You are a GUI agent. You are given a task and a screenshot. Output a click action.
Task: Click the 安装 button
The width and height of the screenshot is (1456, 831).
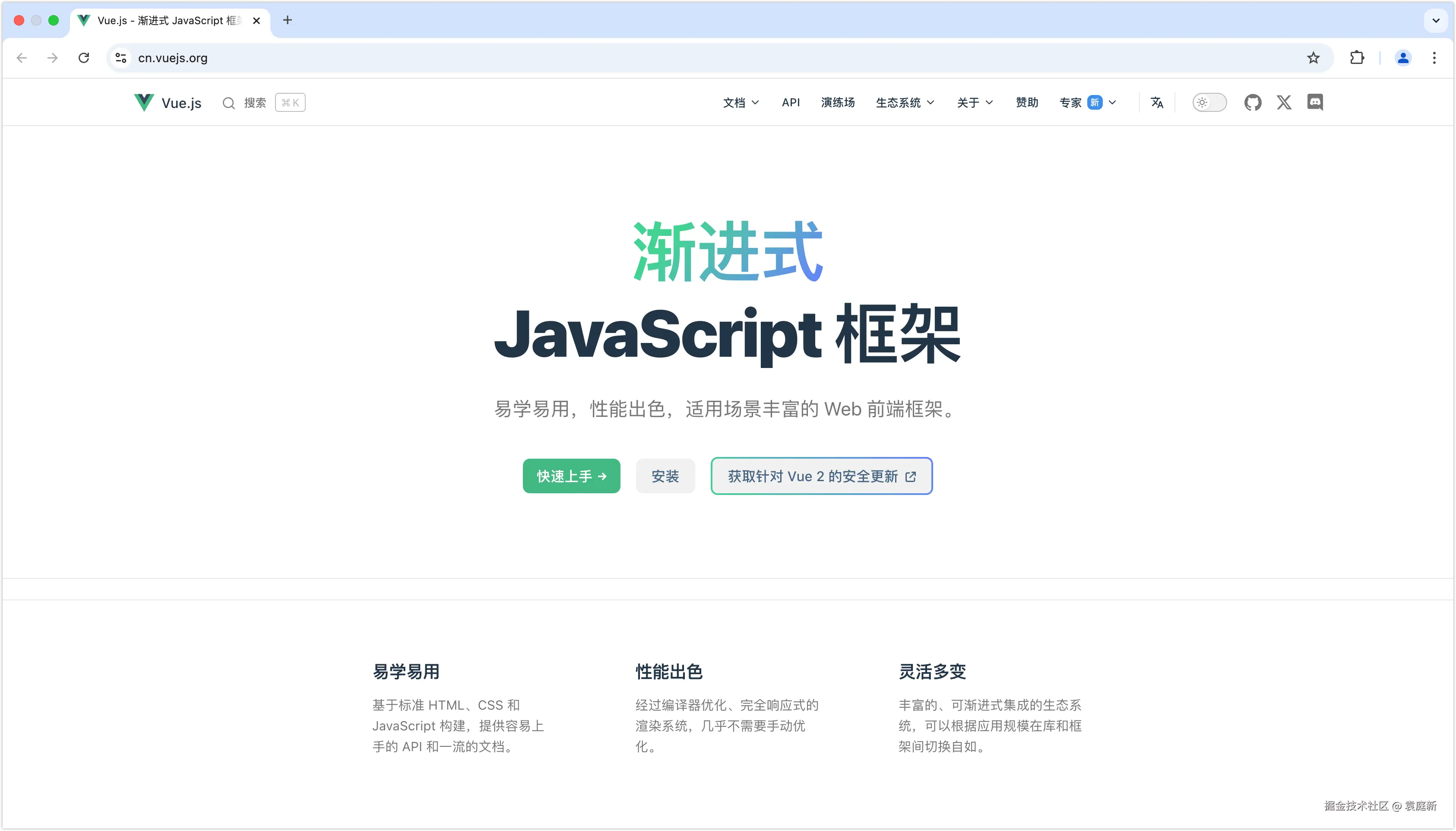[665, 476]
